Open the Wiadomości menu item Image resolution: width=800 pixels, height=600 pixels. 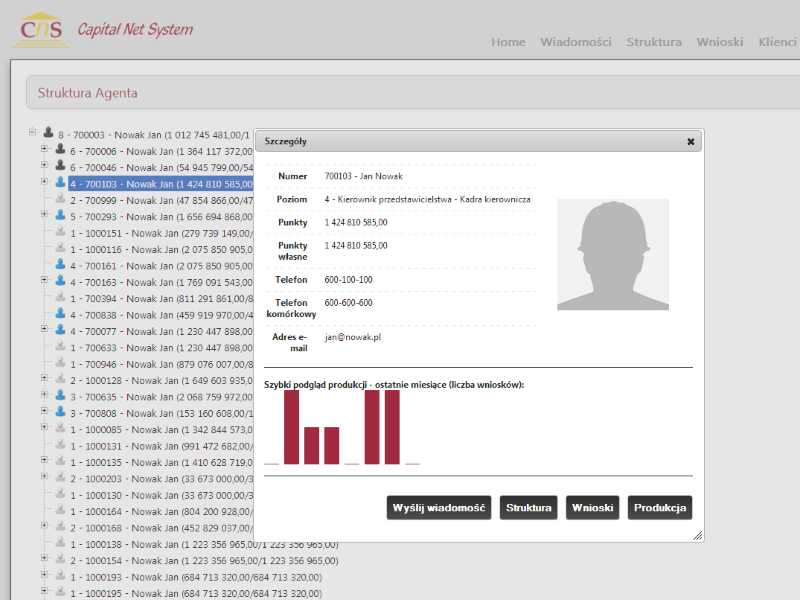(x=575, y=42)
